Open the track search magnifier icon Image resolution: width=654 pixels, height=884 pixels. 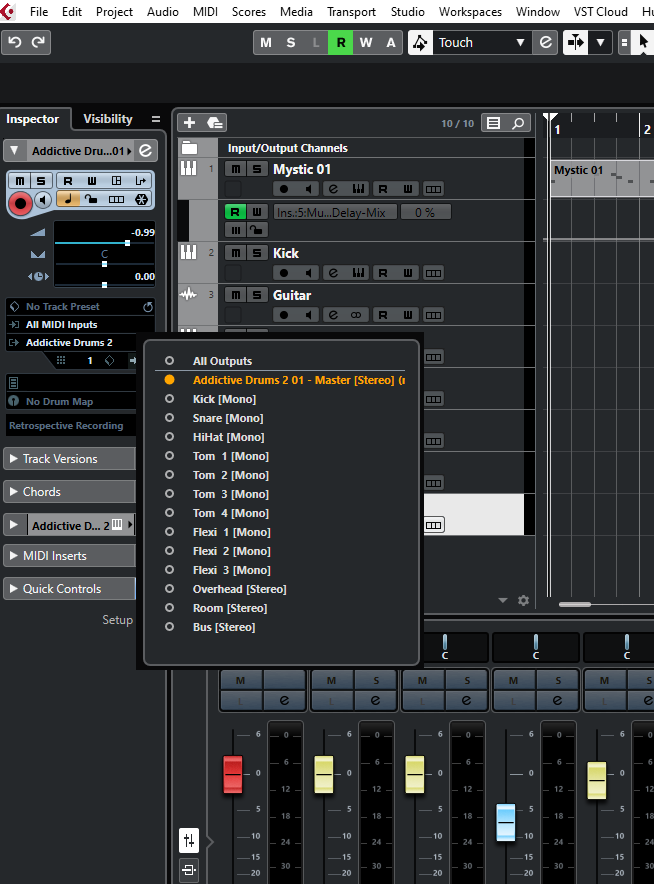click(x=518, y=123)
